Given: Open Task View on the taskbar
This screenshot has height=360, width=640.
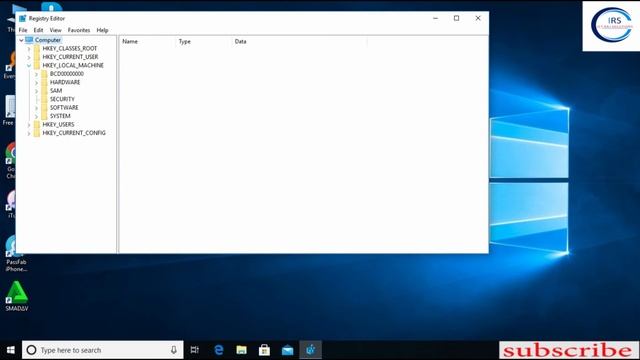Looking at the screenshot, I should [195, 350].
